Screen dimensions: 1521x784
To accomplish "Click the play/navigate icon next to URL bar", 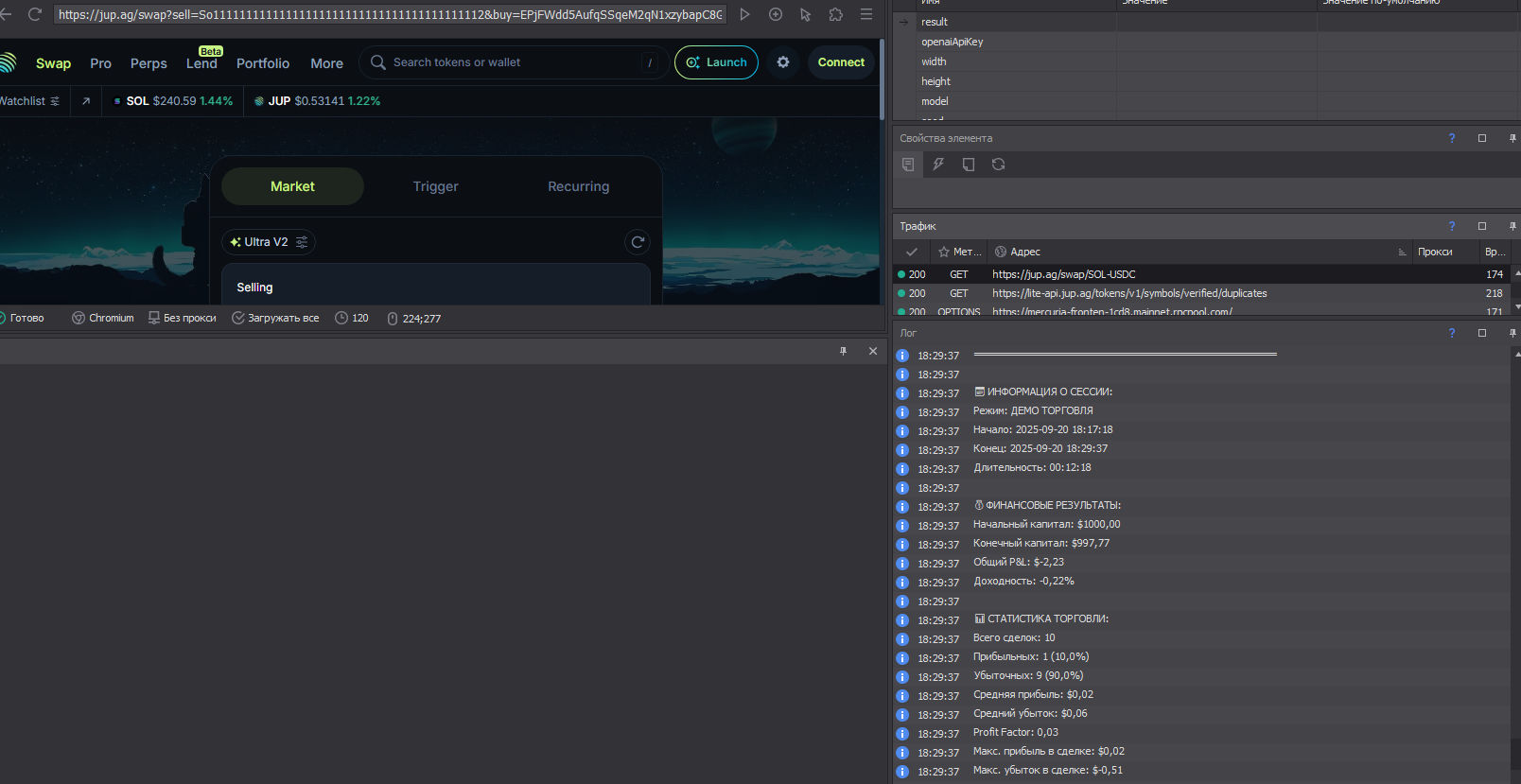I will [744, 14].
